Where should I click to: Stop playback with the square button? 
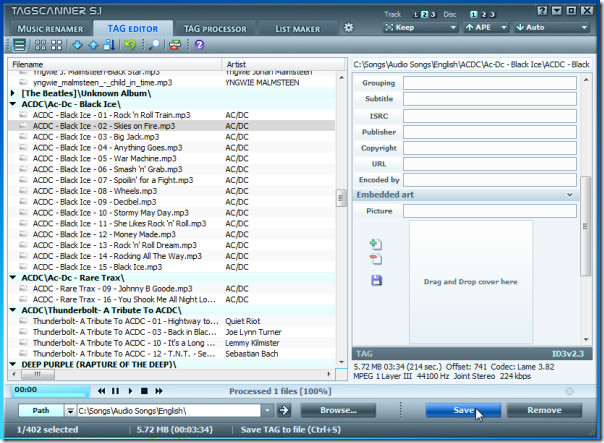click(x=144, y=391)
